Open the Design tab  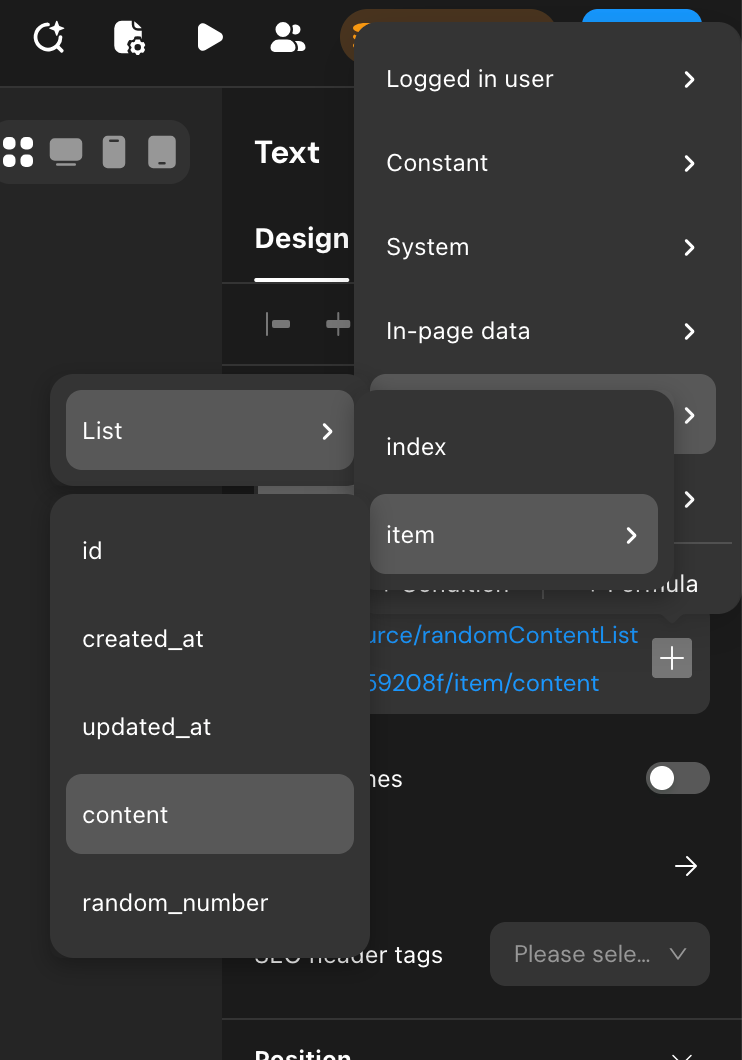[x=301, y=239]
